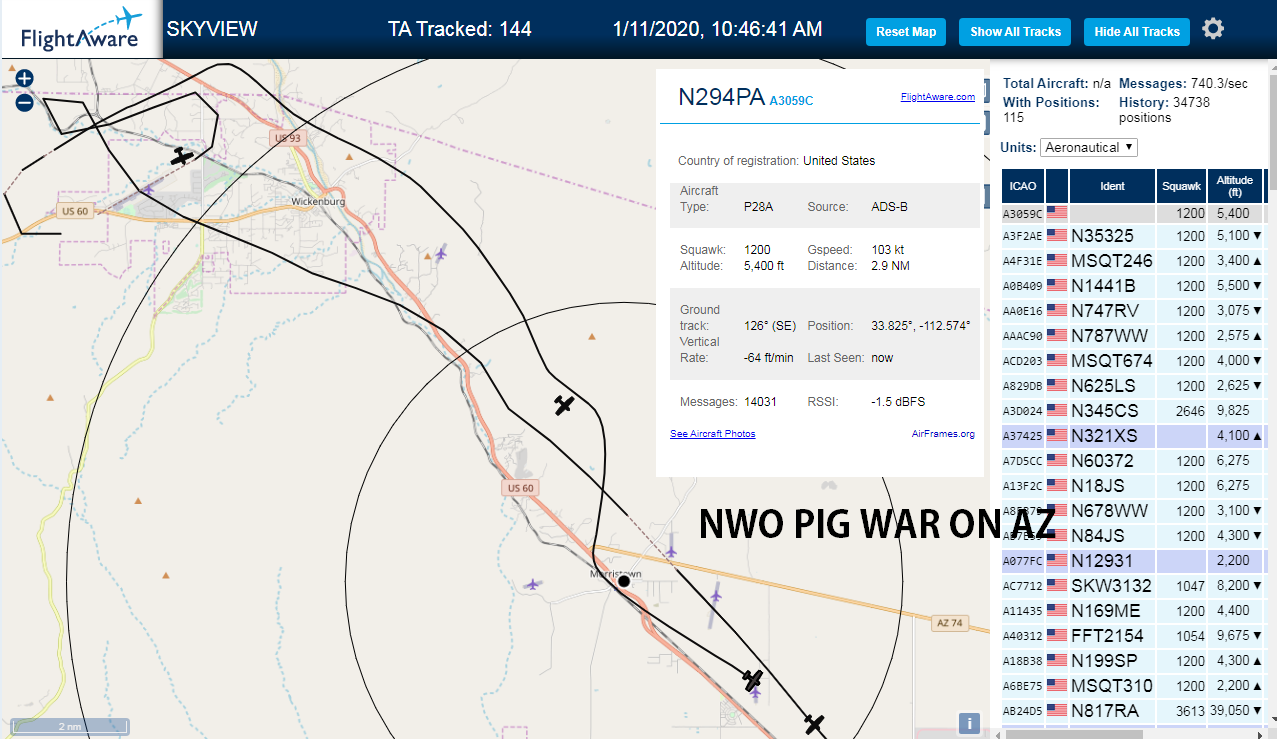Sort table by Altitude (ft) column header
The width and height of the screenshot is (1277, 739).
point(1235,186)
